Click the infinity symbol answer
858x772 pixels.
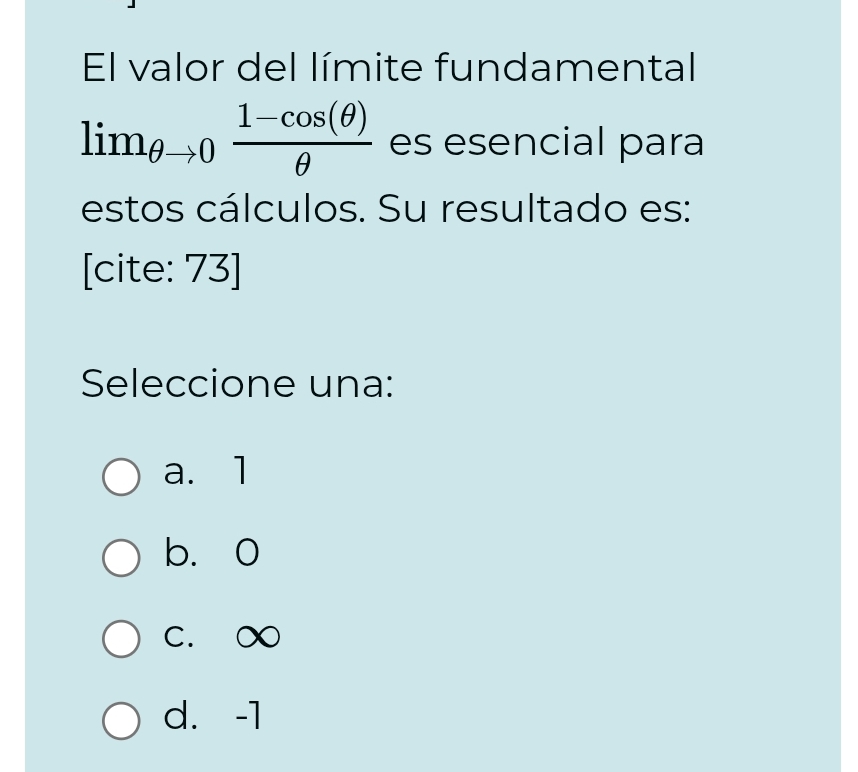tap(257, 636)
